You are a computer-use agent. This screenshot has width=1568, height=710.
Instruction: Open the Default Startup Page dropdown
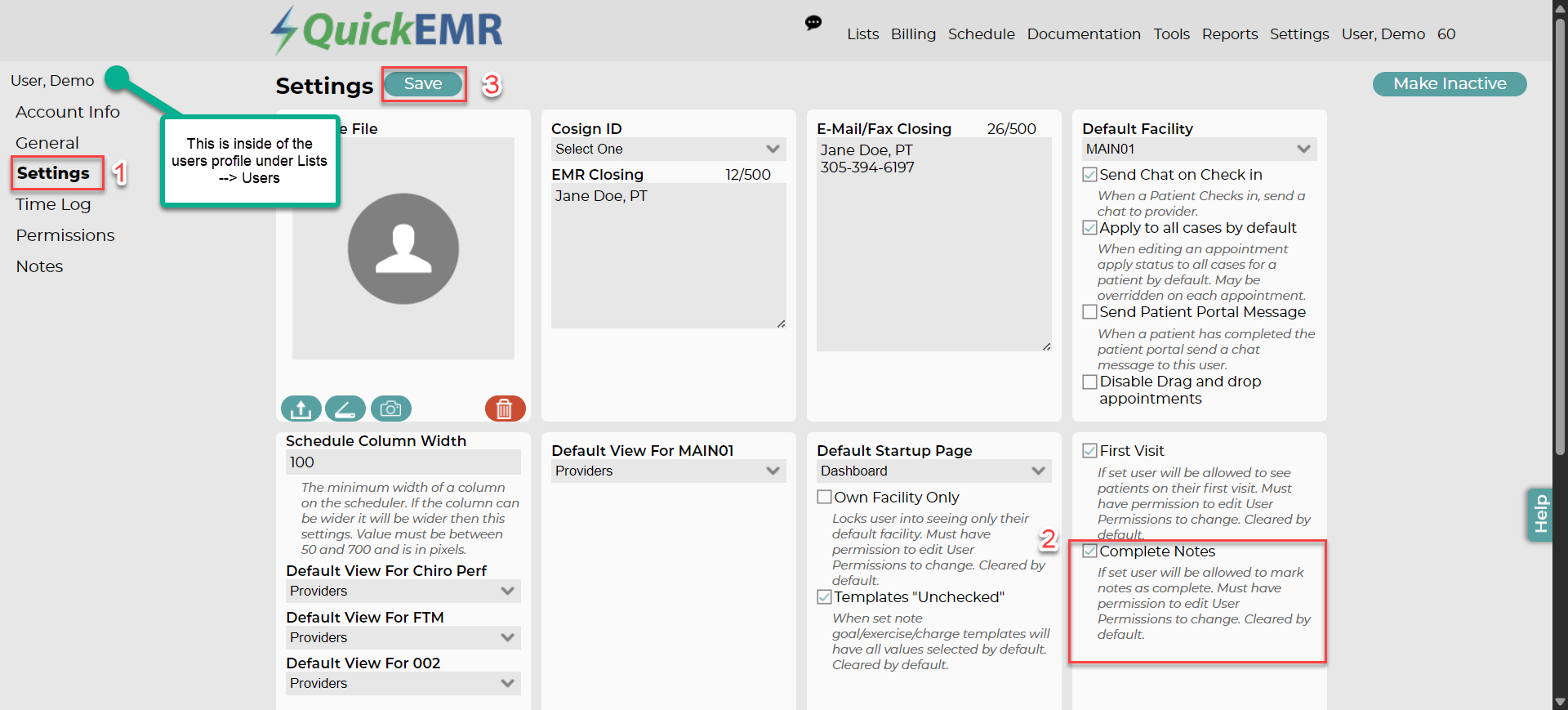point(933,471)
